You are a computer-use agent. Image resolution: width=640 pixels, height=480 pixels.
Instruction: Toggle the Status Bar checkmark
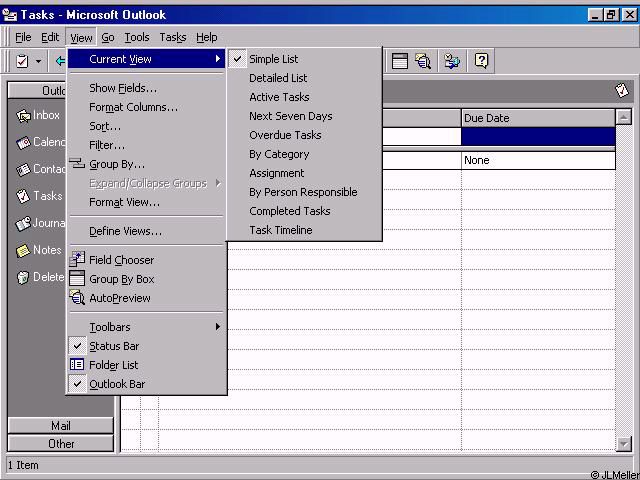(x=113, y=346)
